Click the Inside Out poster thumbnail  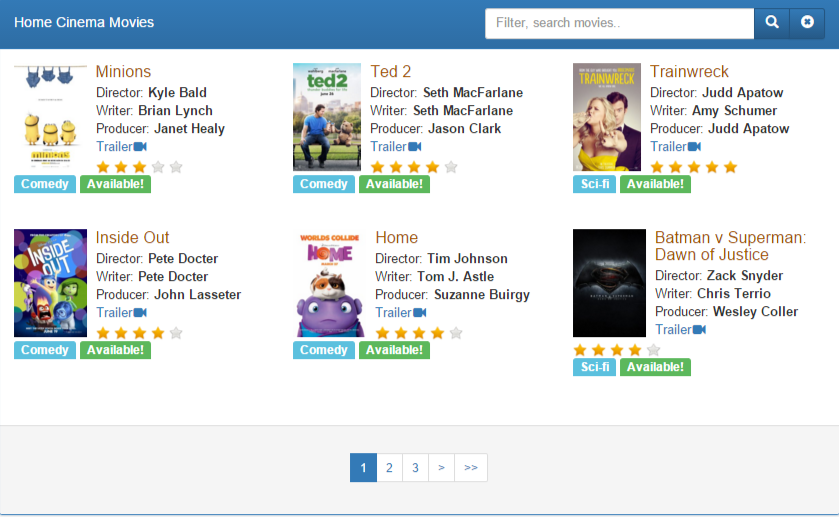point(50,283)
